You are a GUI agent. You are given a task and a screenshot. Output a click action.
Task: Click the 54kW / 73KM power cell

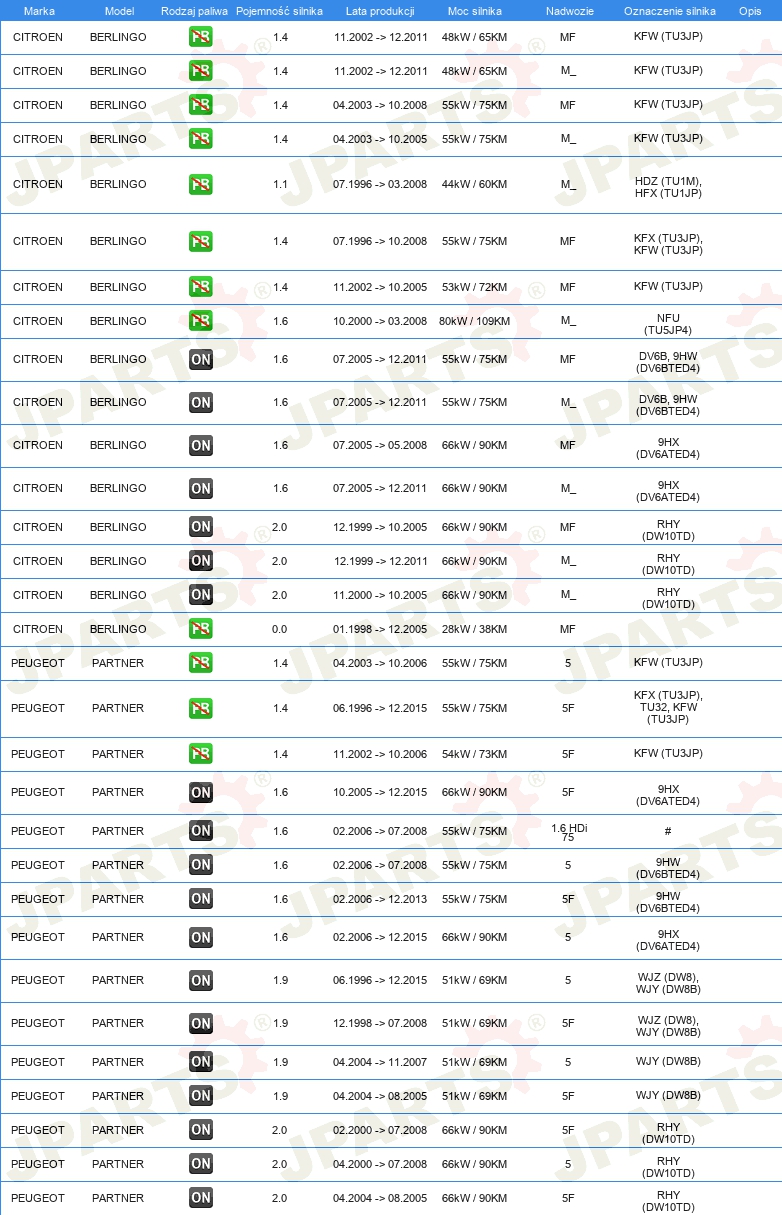[474, 754]
